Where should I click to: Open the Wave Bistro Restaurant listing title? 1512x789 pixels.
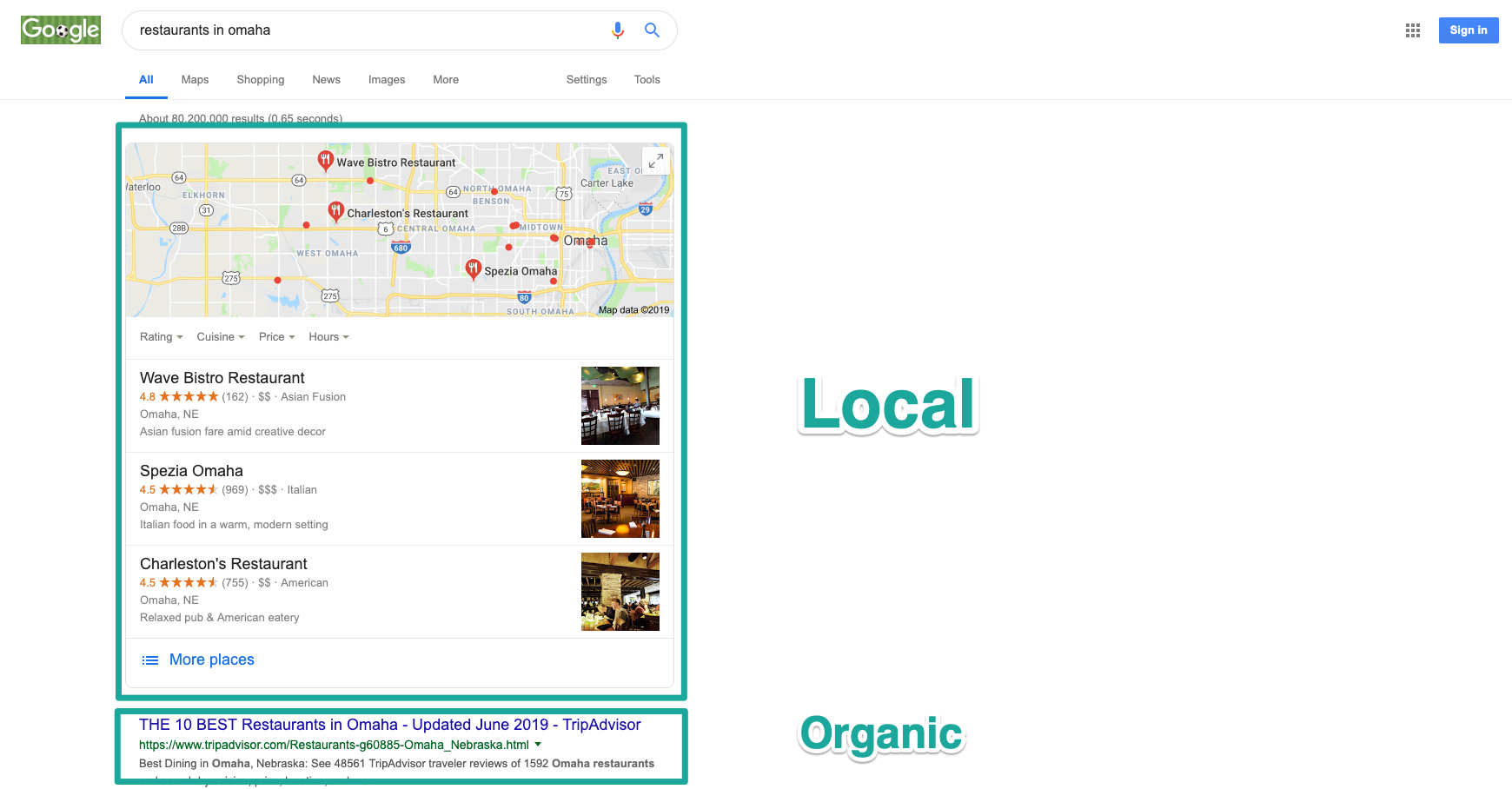point(222,378)
